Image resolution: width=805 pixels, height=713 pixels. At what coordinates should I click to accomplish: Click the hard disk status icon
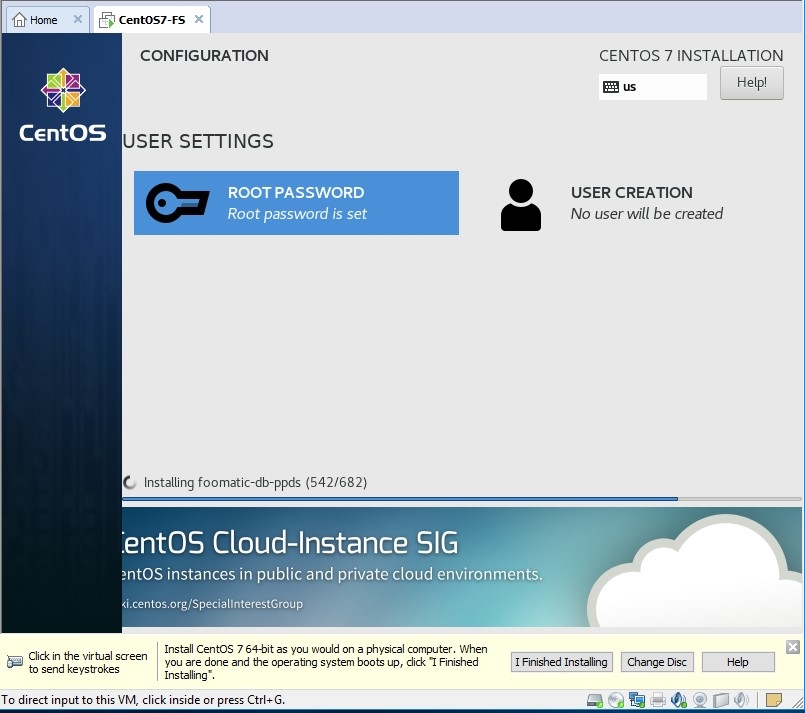point(594,700)
